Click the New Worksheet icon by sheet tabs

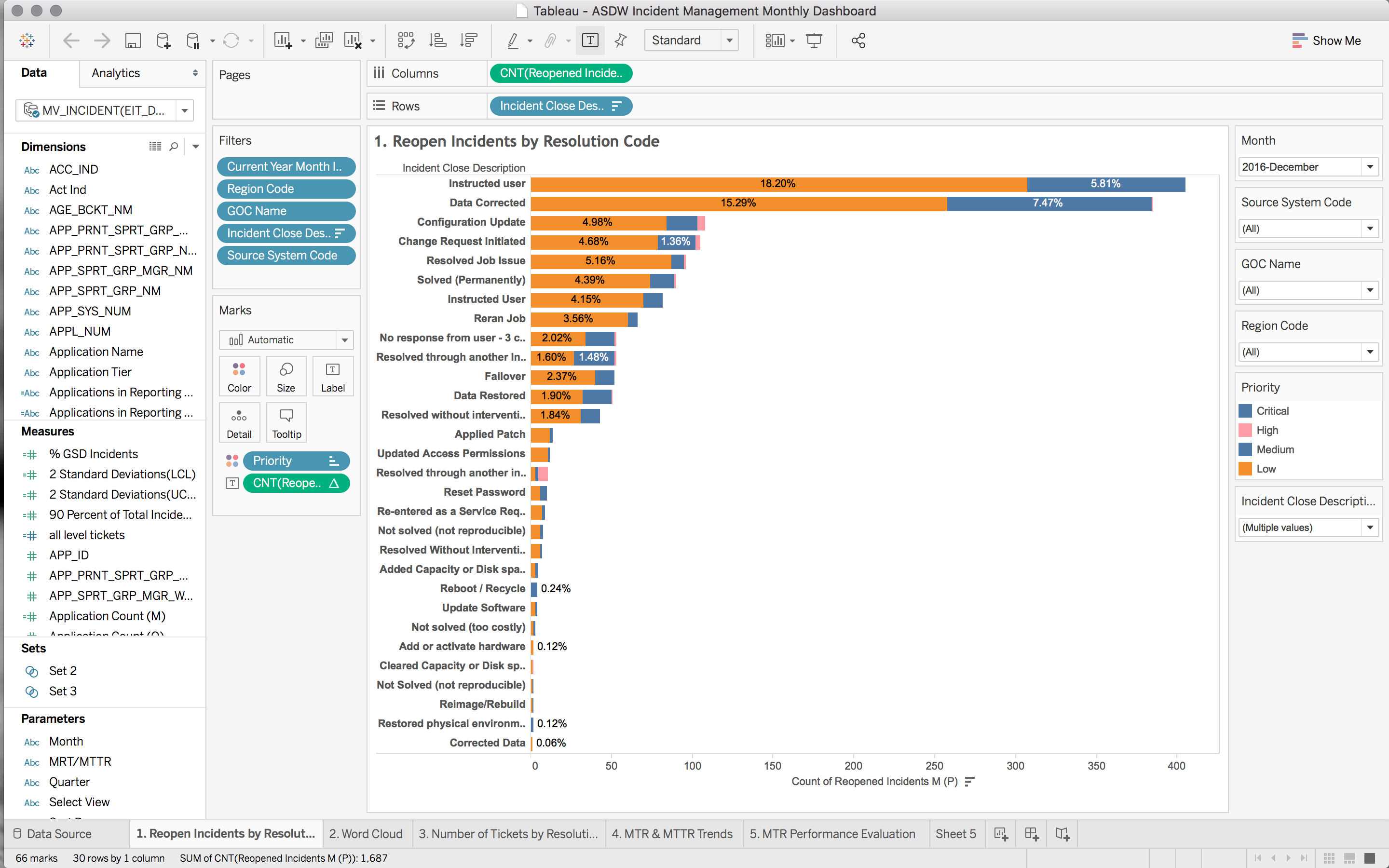[x=1001, y=834]
